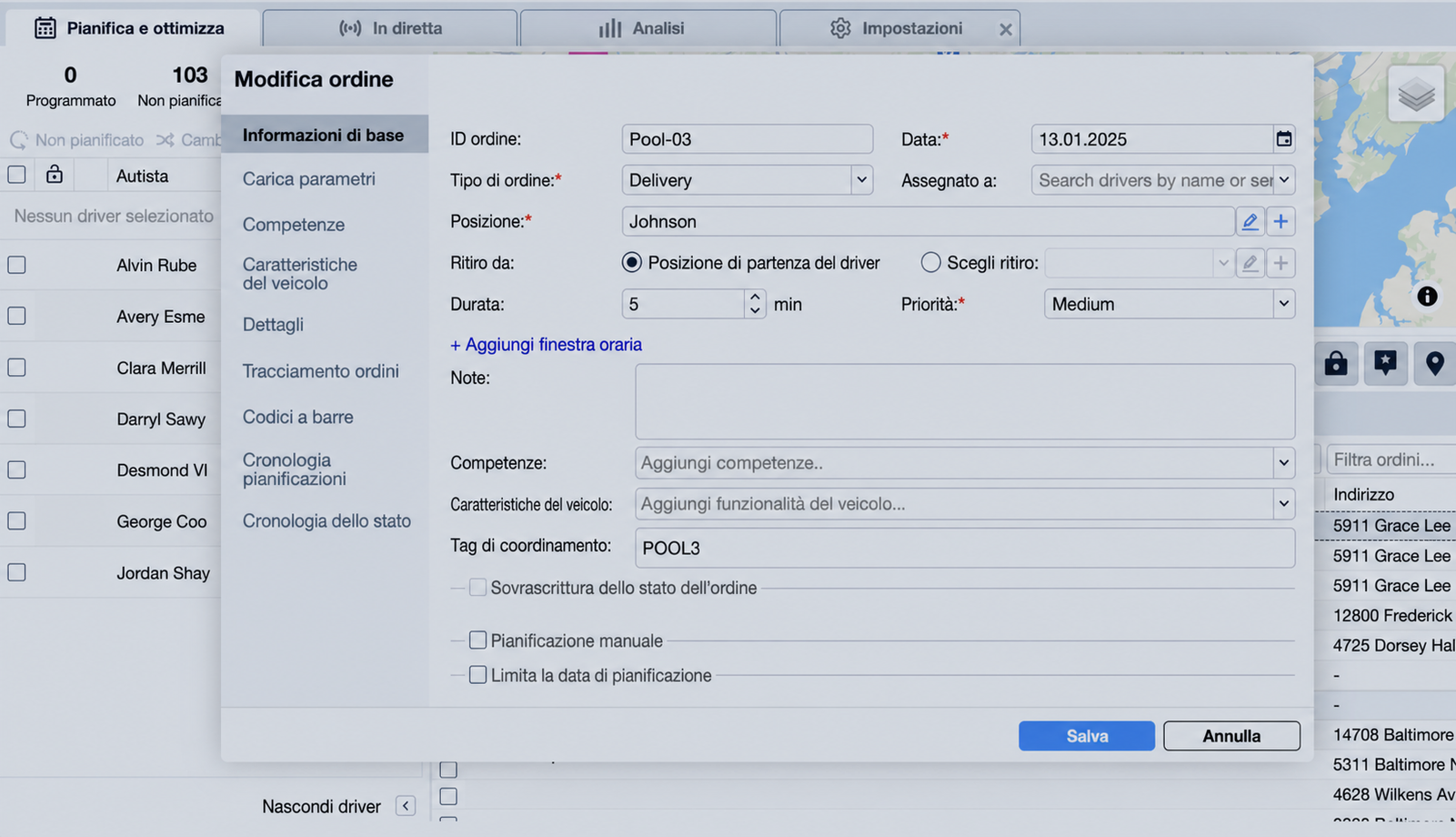Click the Annulla button

tap(1231, 736)
